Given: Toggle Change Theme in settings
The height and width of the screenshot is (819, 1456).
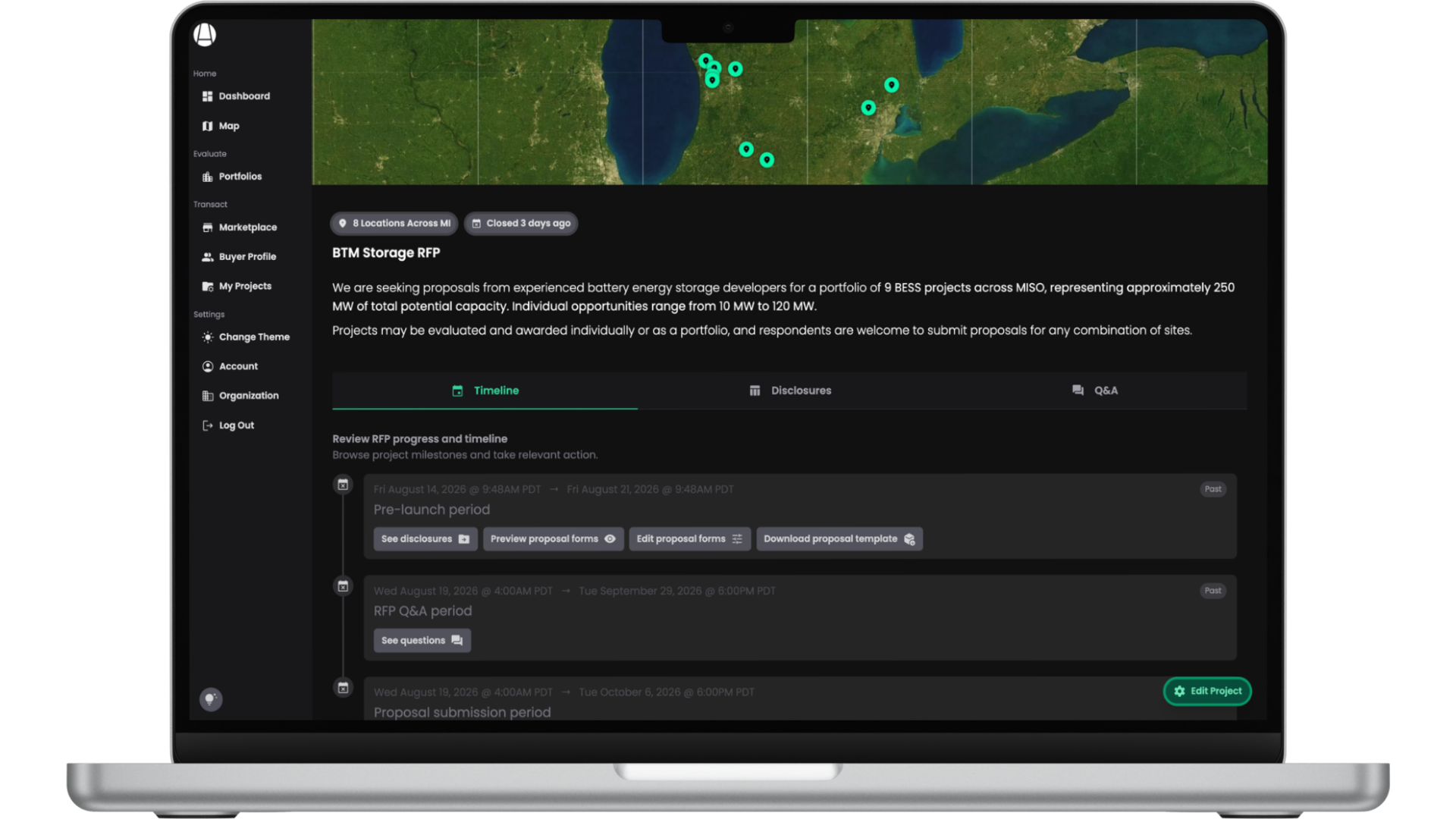Looking at the screenshot, I should coord(246,337).
